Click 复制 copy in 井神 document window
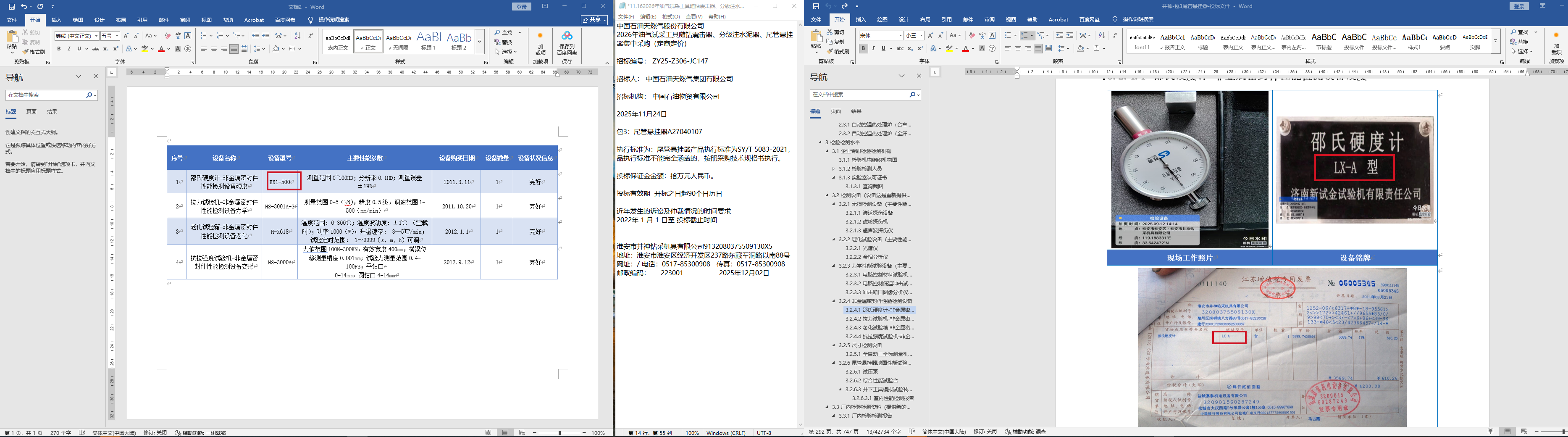Screen dimensions: 1568x437 pos(835,42)
